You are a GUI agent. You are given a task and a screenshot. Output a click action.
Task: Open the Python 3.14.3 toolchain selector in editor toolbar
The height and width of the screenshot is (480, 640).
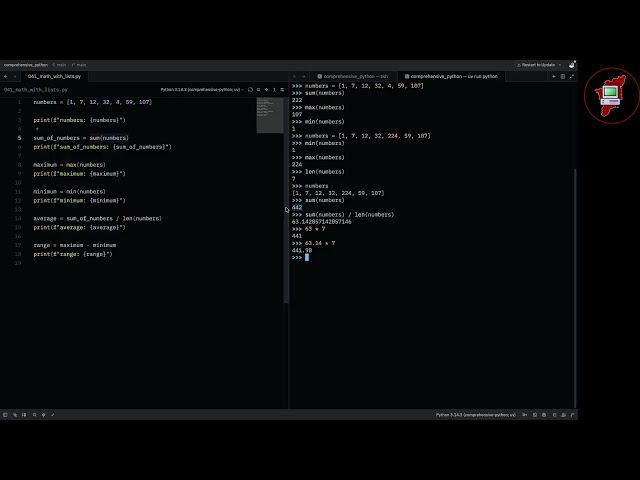[x=202, y=89]
